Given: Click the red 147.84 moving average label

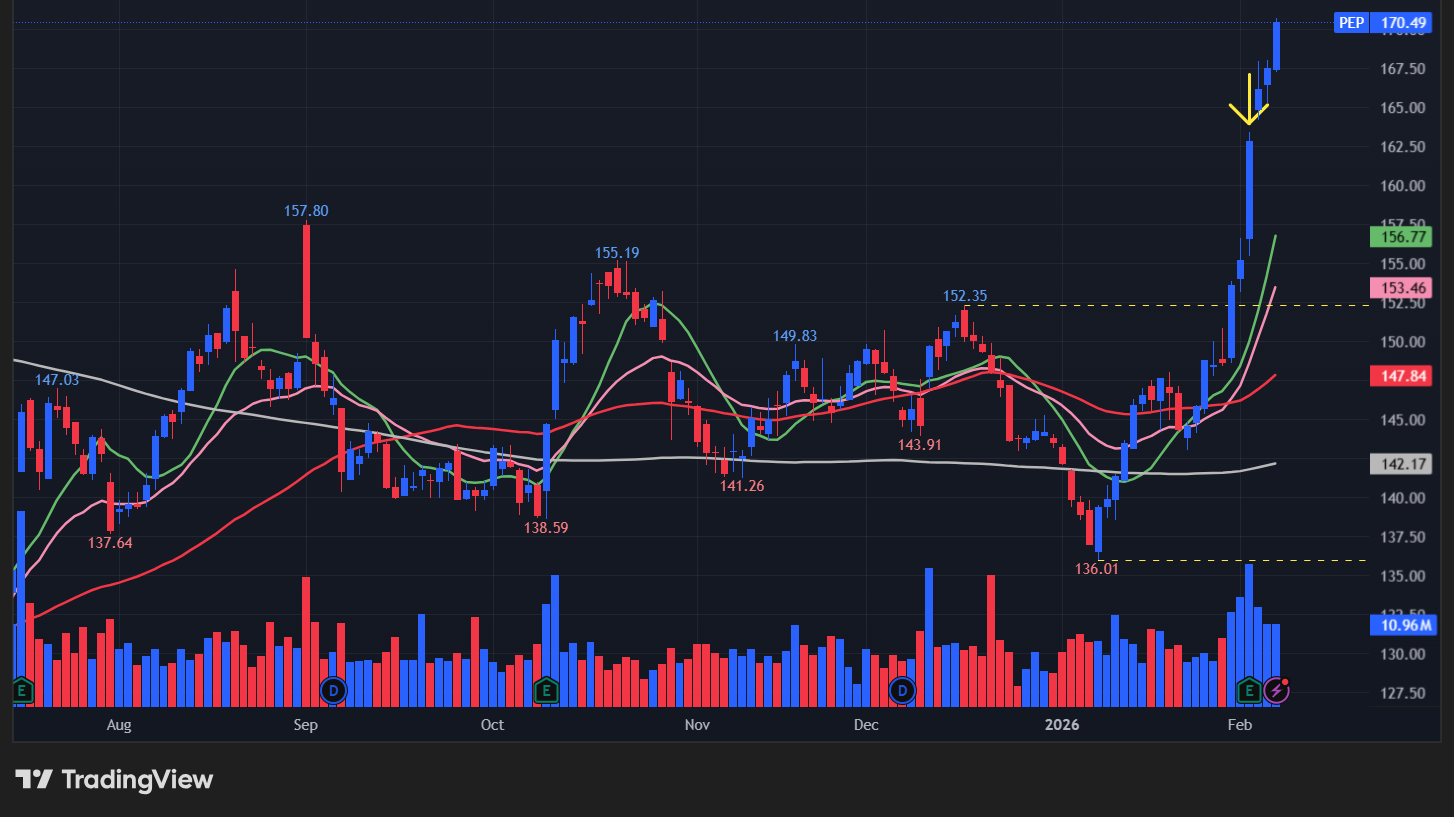Looking at the screenshot, I should (1403, 376).
